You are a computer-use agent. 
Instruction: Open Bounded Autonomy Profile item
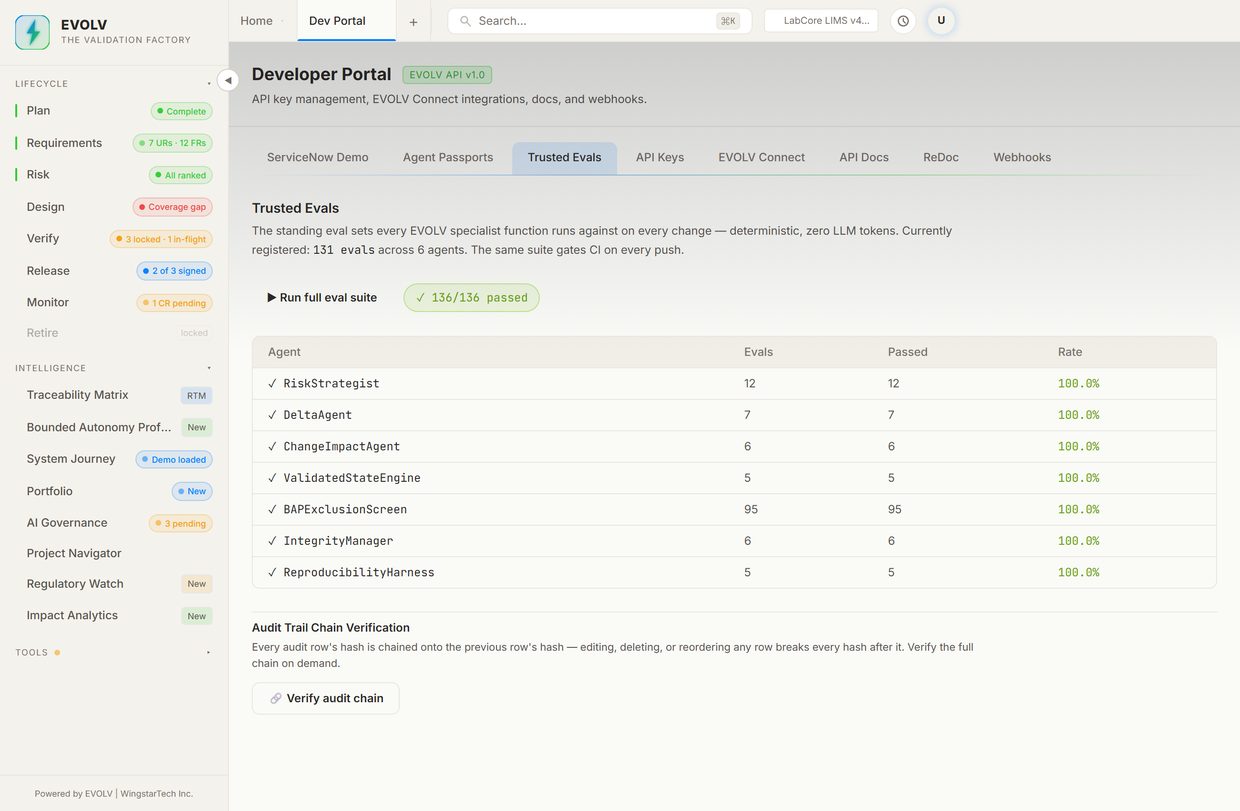click(x=114, y=427)
